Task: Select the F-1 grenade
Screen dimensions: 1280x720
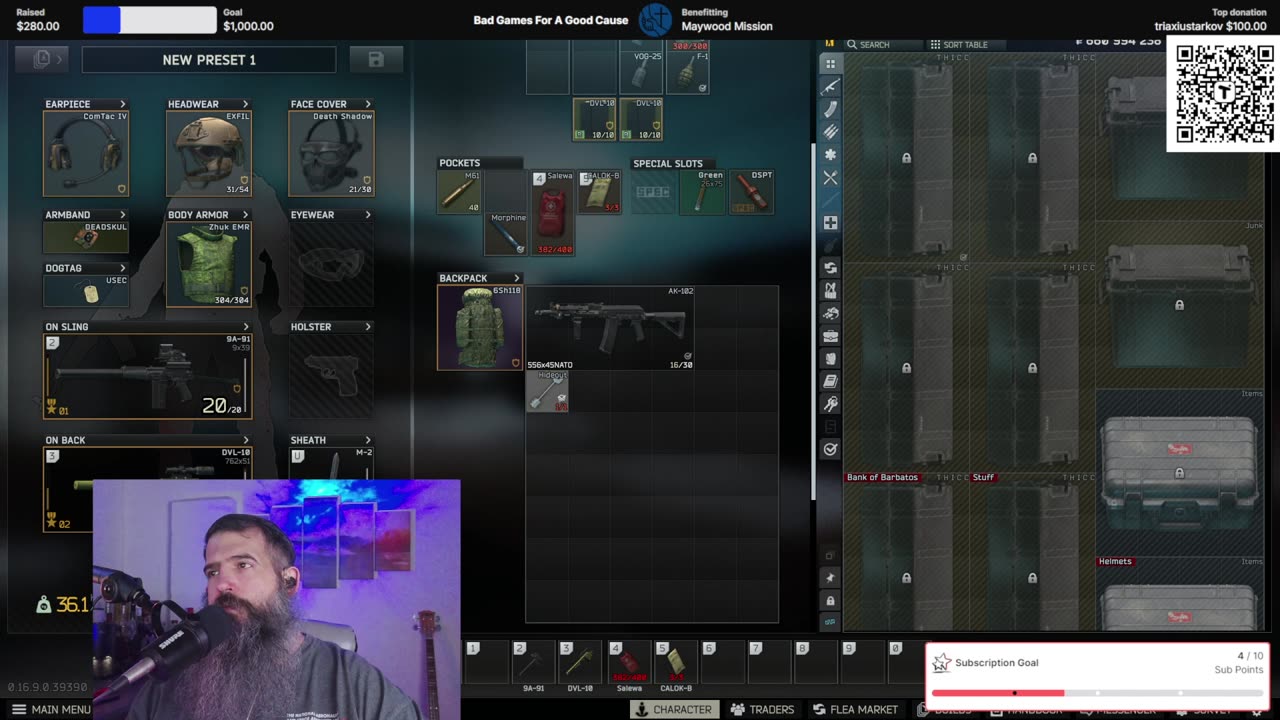Action: [x=688, y=70]
